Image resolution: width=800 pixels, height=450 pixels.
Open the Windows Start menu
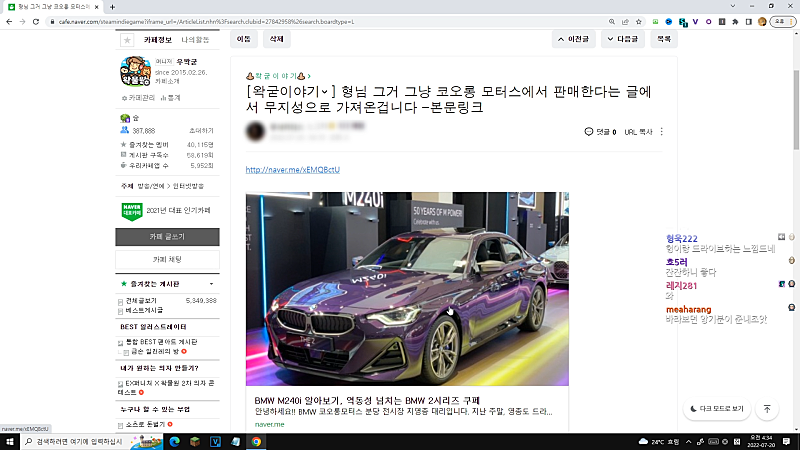click(9, 442)
